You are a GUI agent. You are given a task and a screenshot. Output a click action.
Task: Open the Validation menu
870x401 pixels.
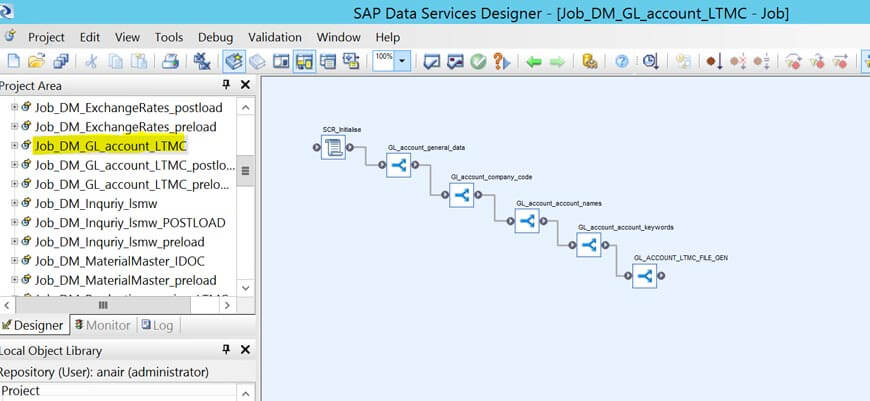click(x=275, y=37)
